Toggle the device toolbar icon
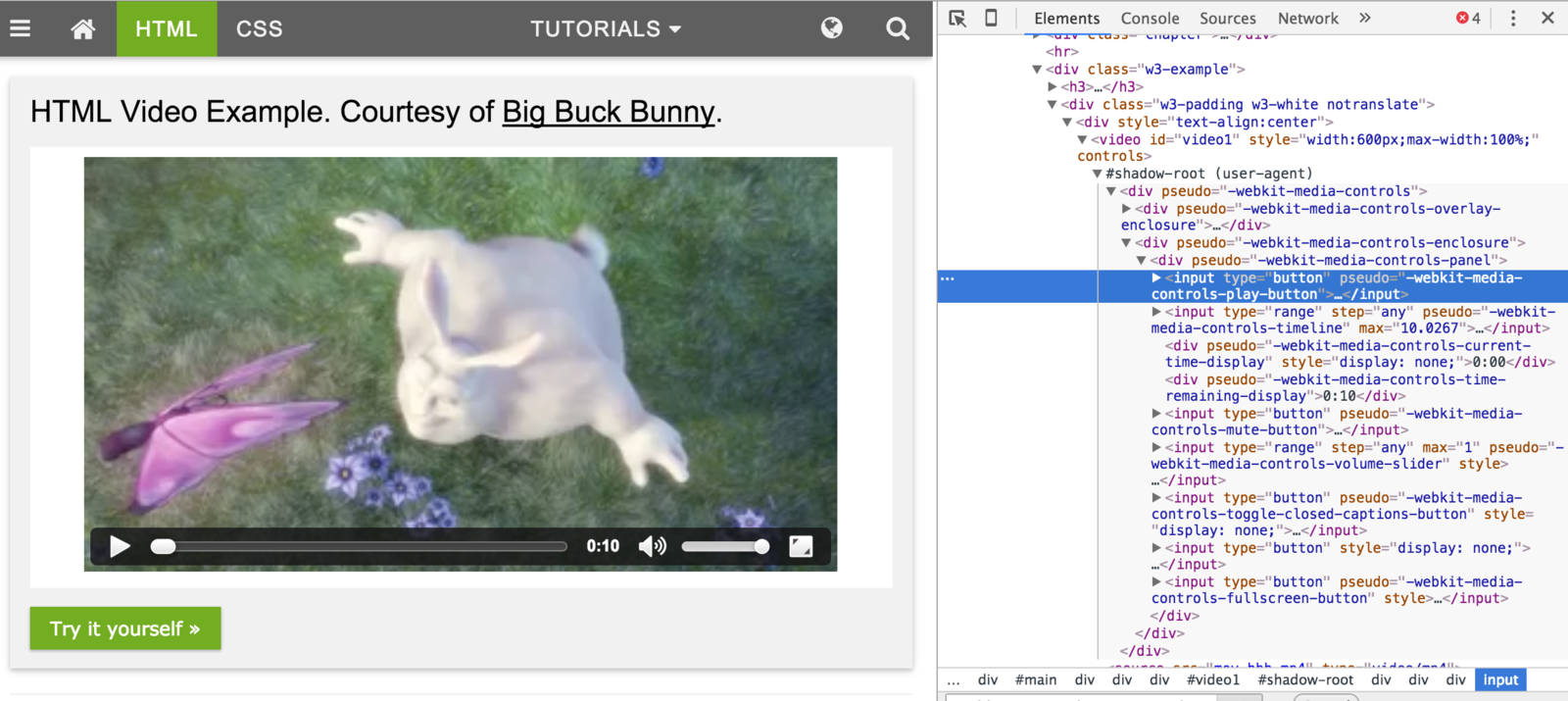 pos(991,18)
